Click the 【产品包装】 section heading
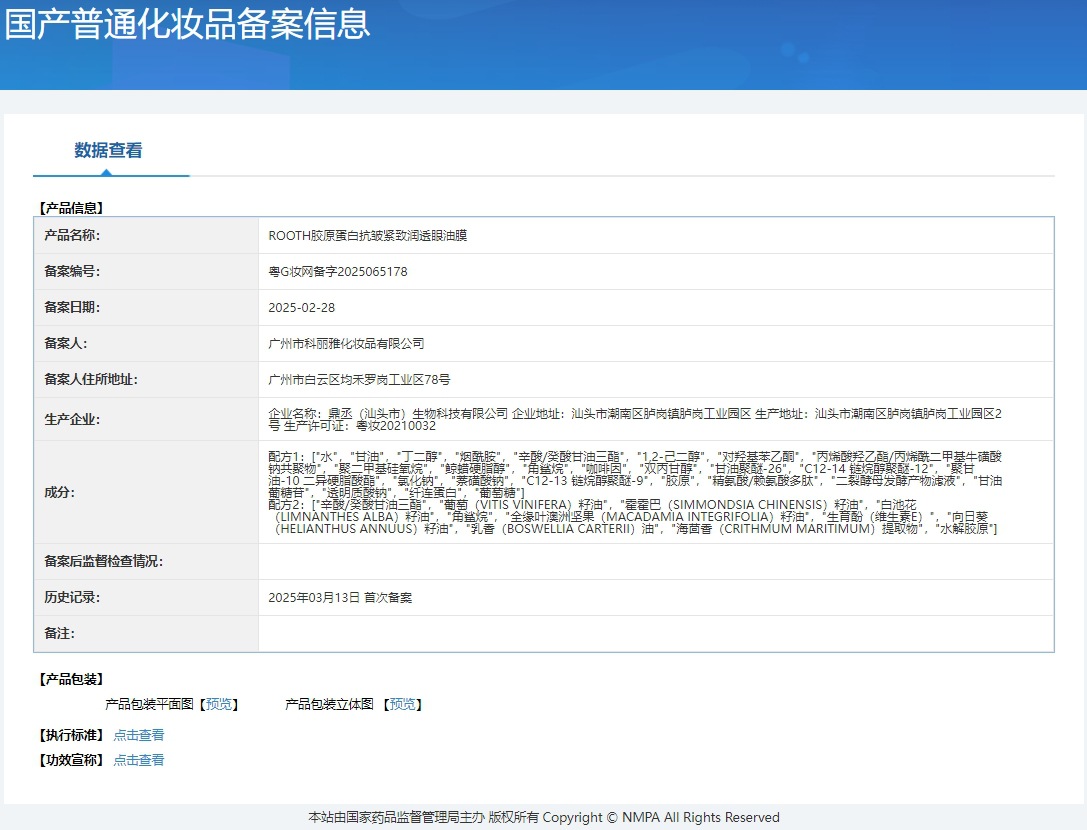The height and width of the screenshot is (830, 1087). point(71,680)
